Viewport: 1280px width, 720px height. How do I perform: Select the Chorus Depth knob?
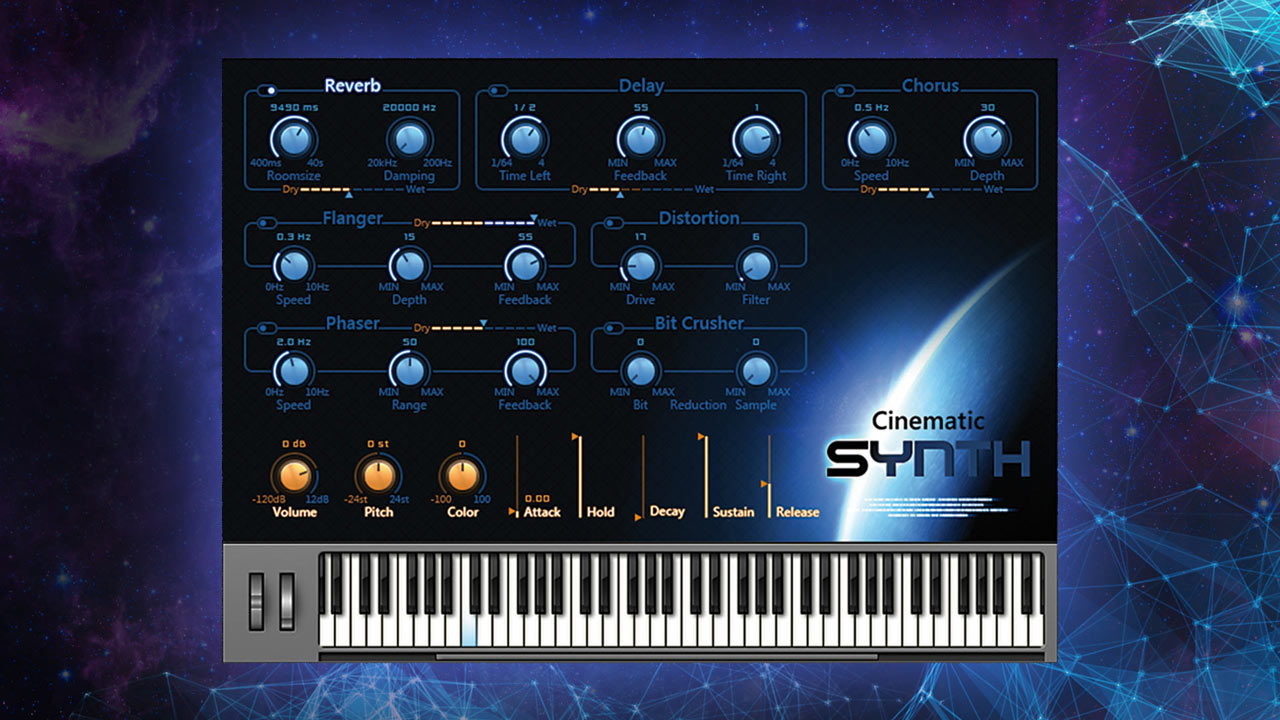tap(987, 139)
